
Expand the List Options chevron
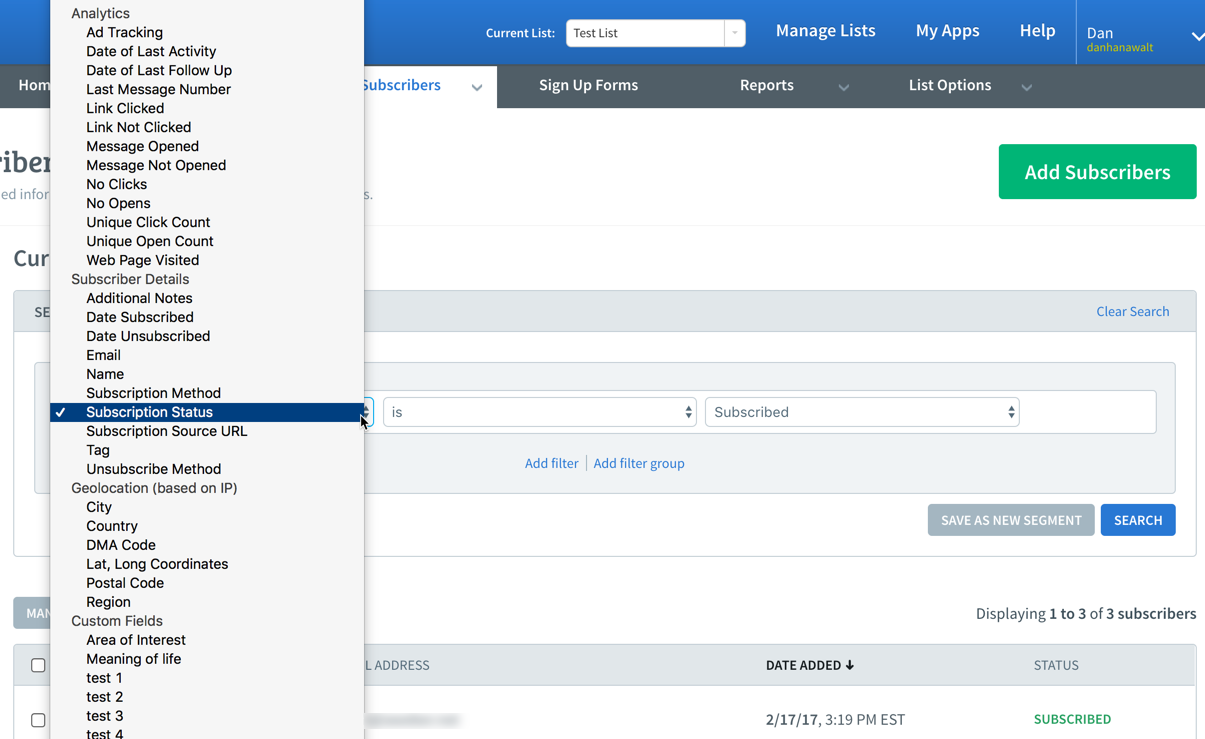[1026, 88]
